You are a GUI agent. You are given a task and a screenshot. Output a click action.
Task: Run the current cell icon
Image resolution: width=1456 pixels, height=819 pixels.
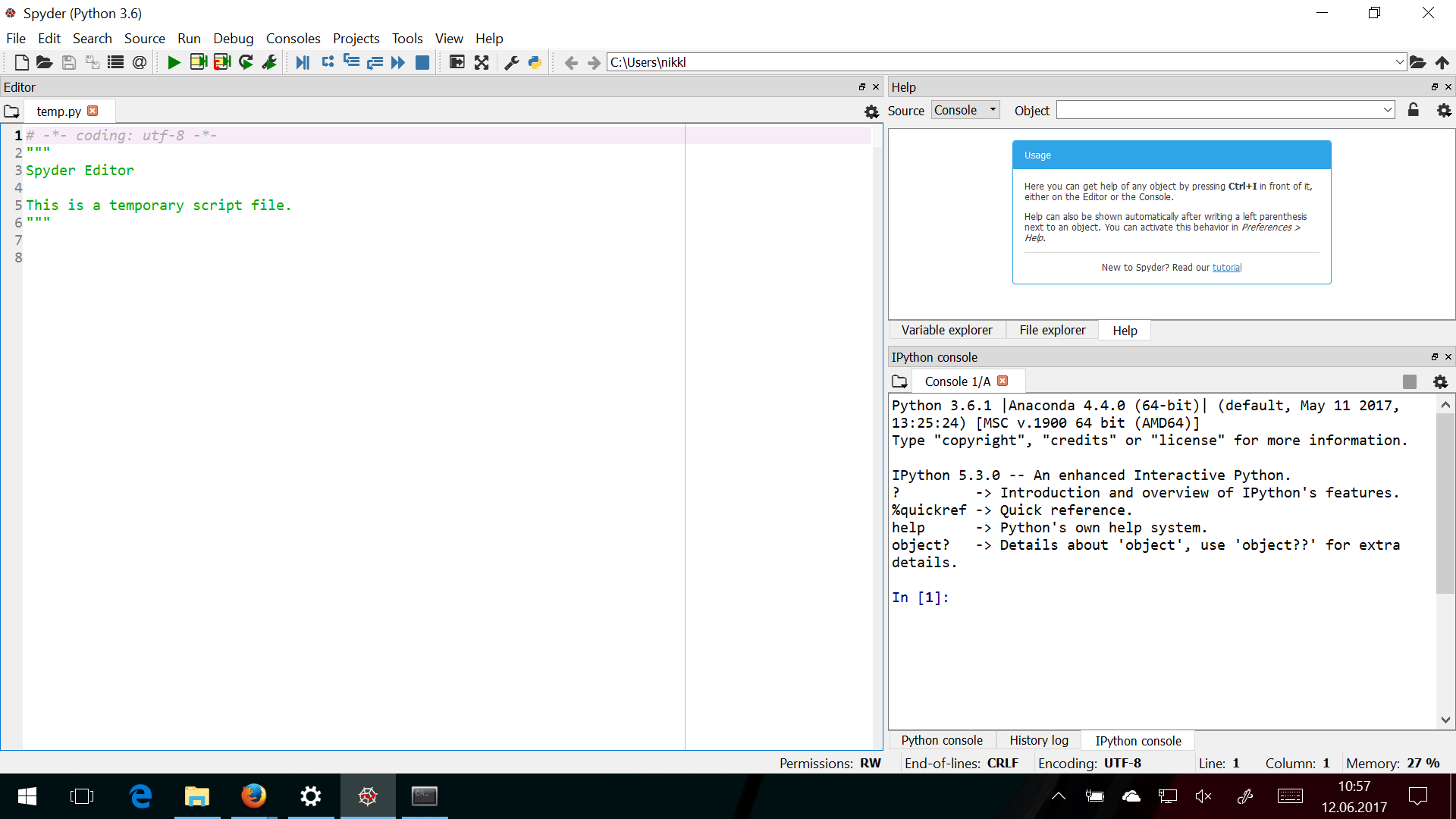tap(198, 62)
